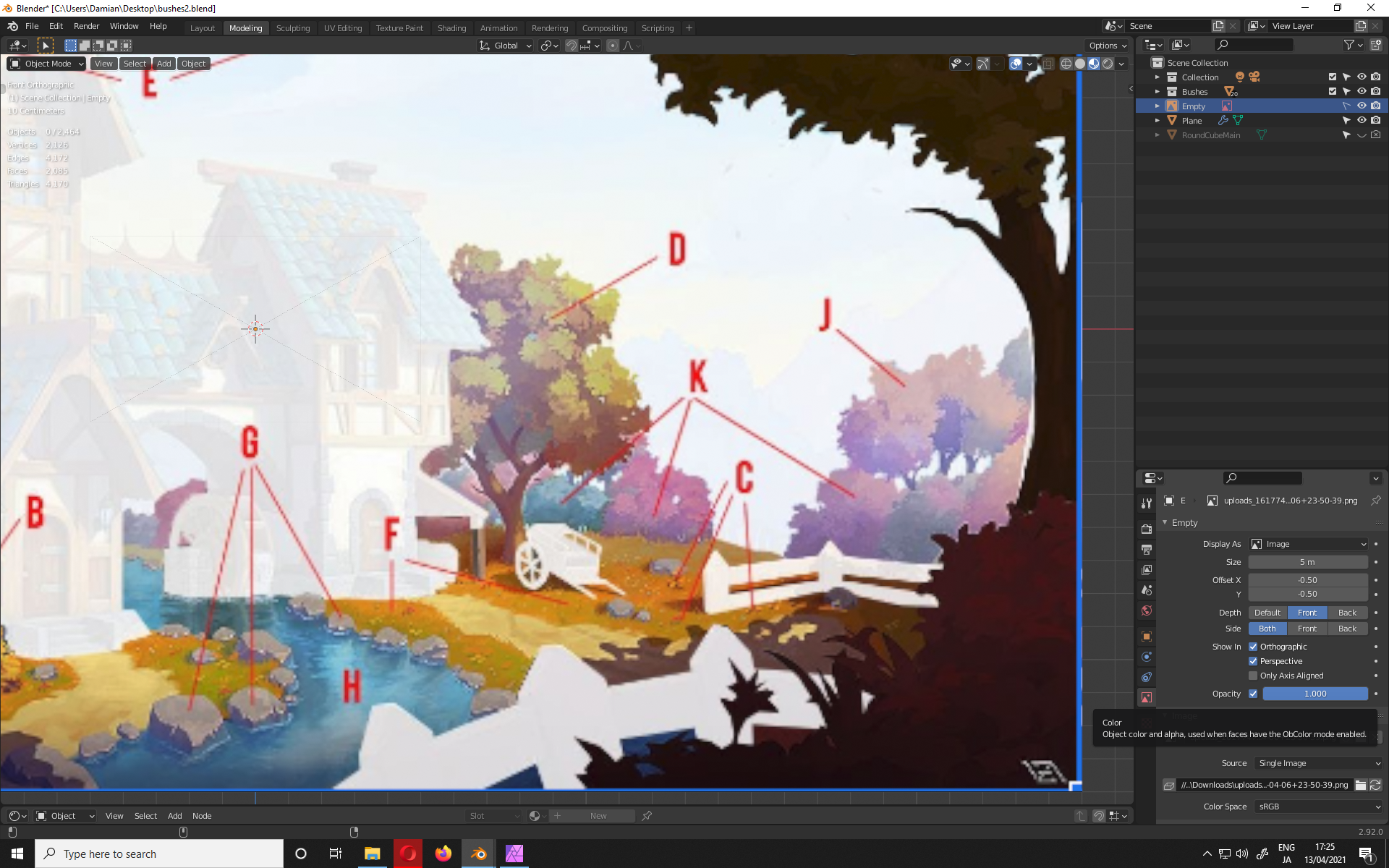Open the Display As Image dropdown

point(1308,544)
